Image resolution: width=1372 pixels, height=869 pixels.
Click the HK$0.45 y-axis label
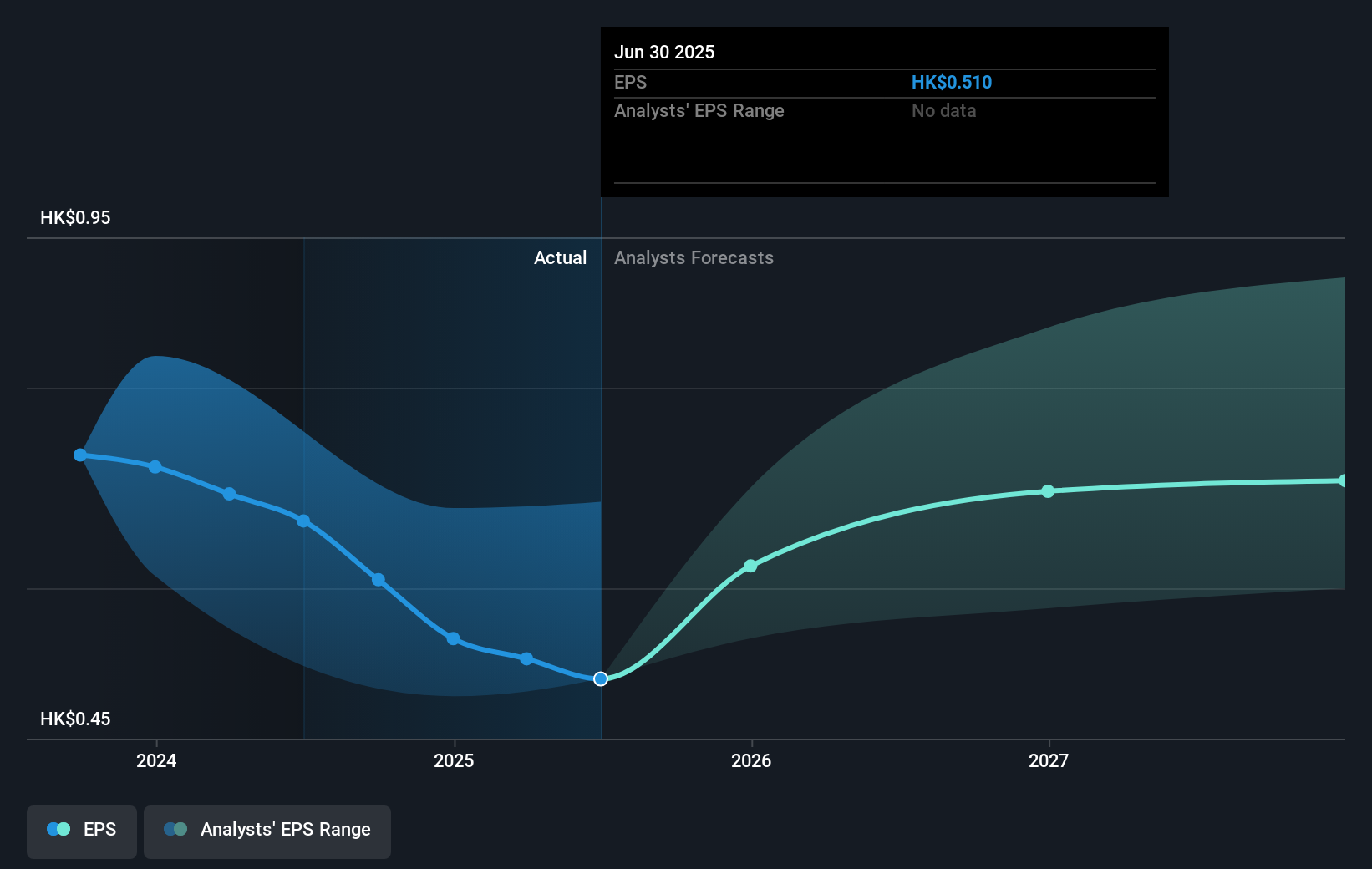75,719
